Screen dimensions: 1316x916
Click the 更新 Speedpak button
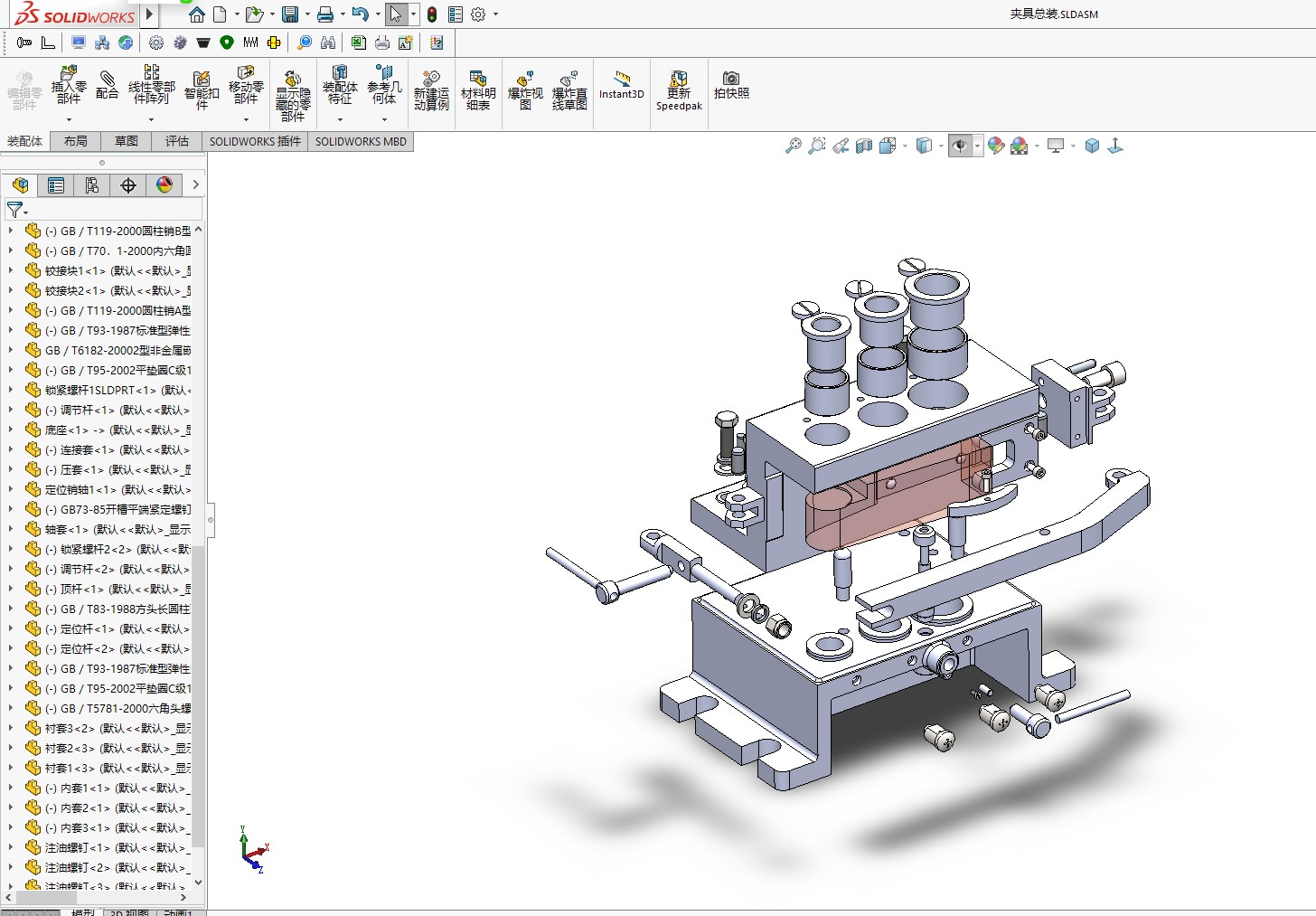click(679, 90)
